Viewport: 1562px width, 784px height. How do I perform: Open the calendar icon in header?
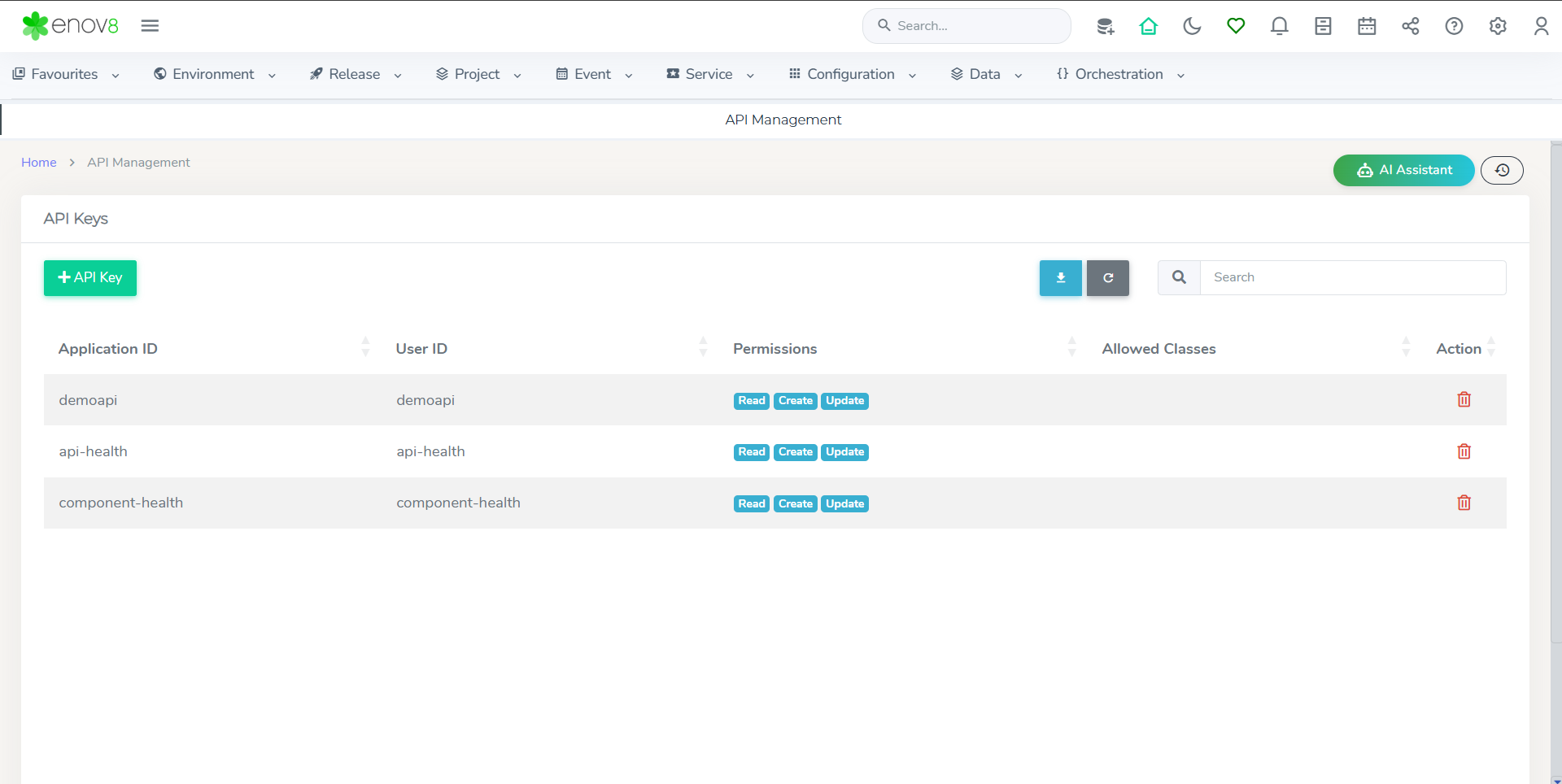[x=1367, y=26]
